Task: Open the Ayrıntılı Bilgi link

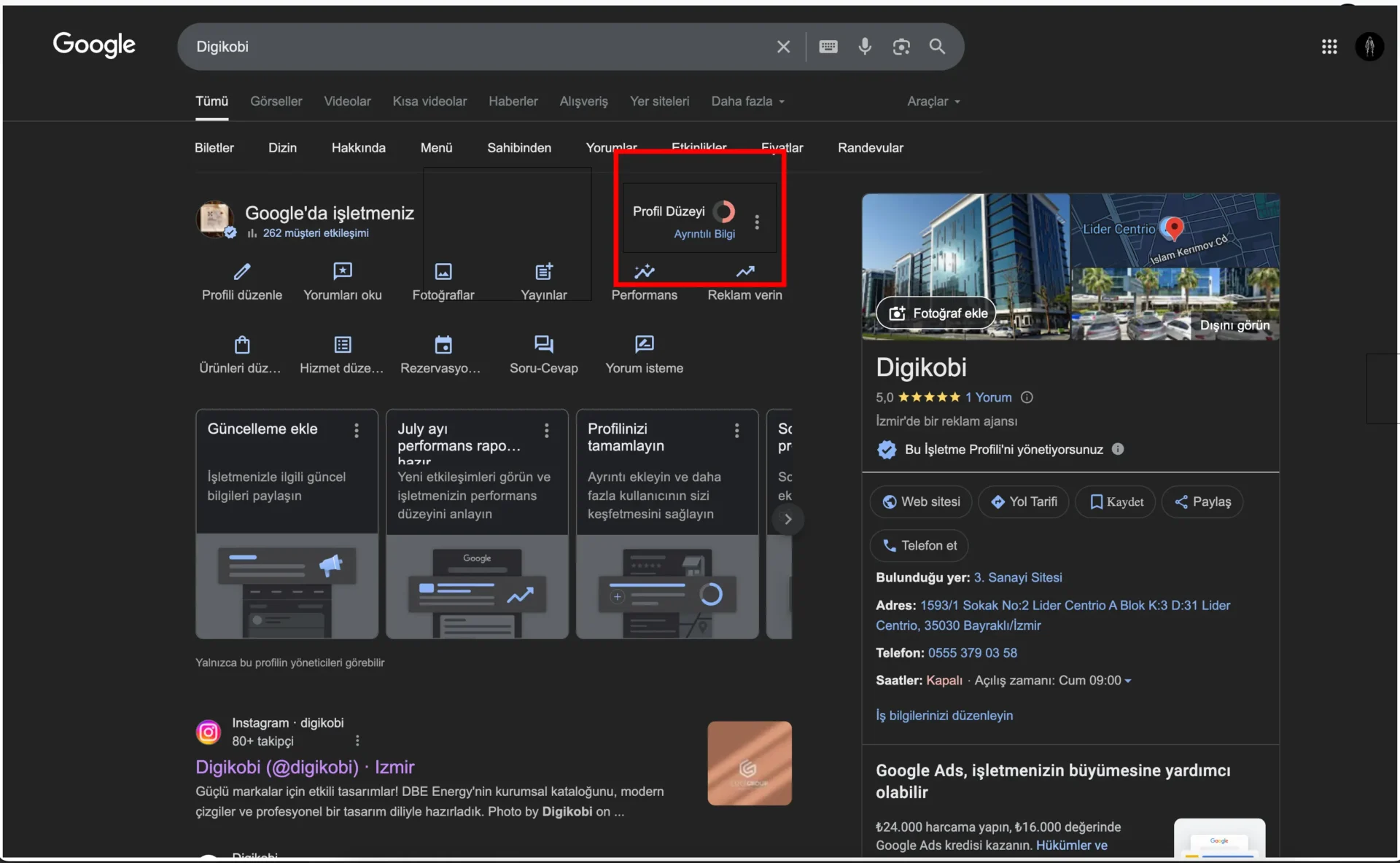Action: [x=704, y=234]
